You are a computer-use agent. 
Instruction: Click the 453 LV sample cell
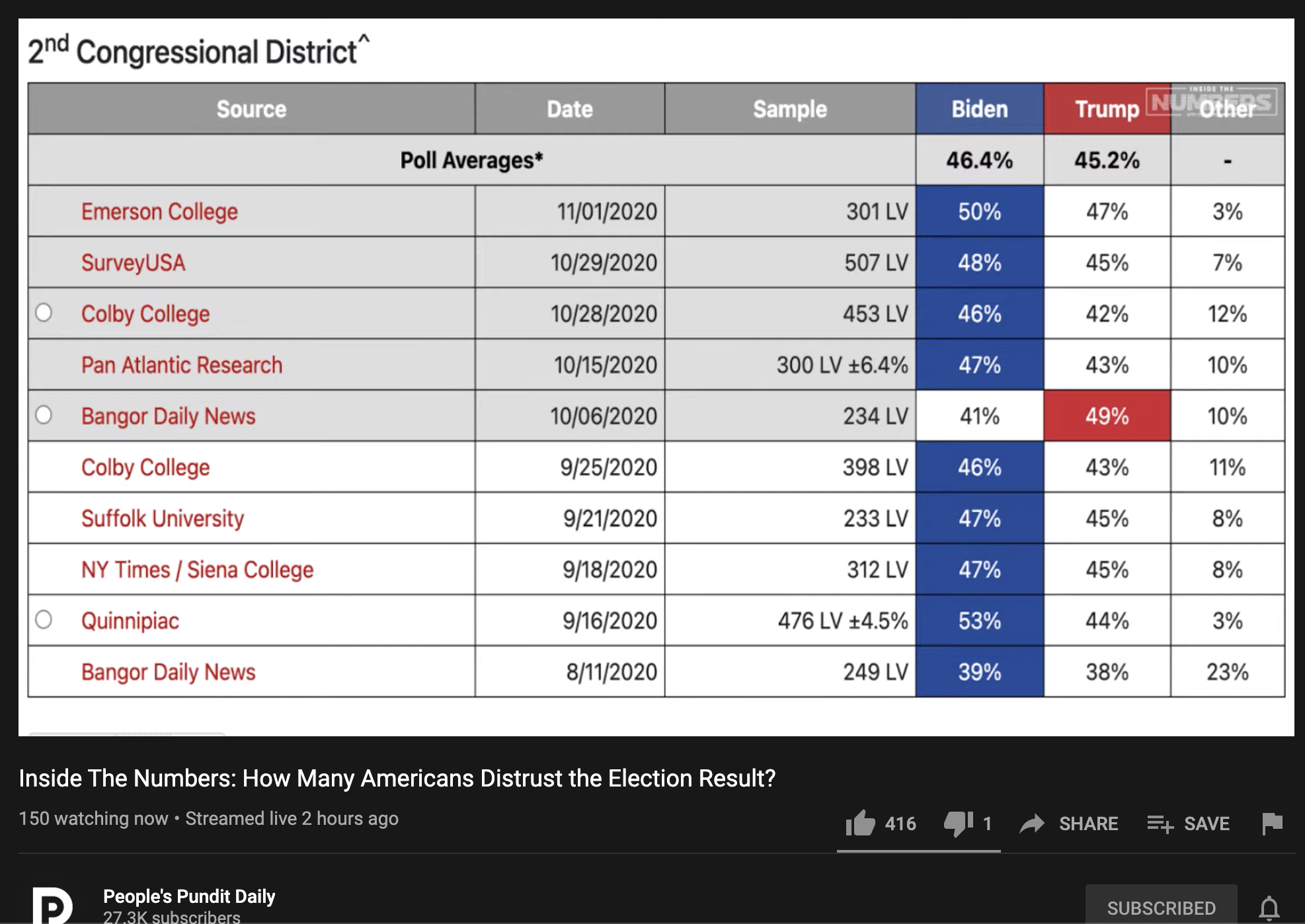point(790,314)
